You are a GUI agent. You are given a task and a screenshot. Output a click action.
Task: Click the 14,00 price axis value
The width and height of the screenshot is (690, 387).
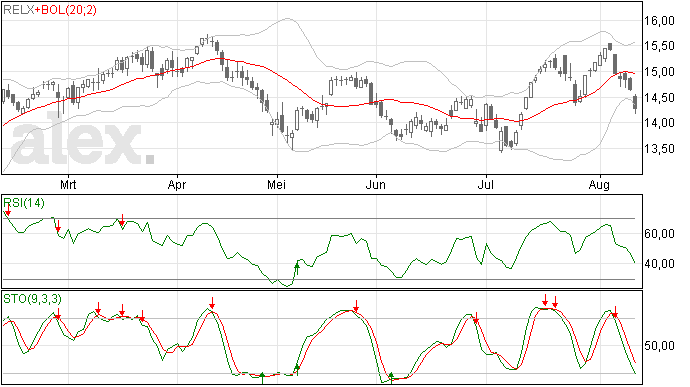point(659,123)
